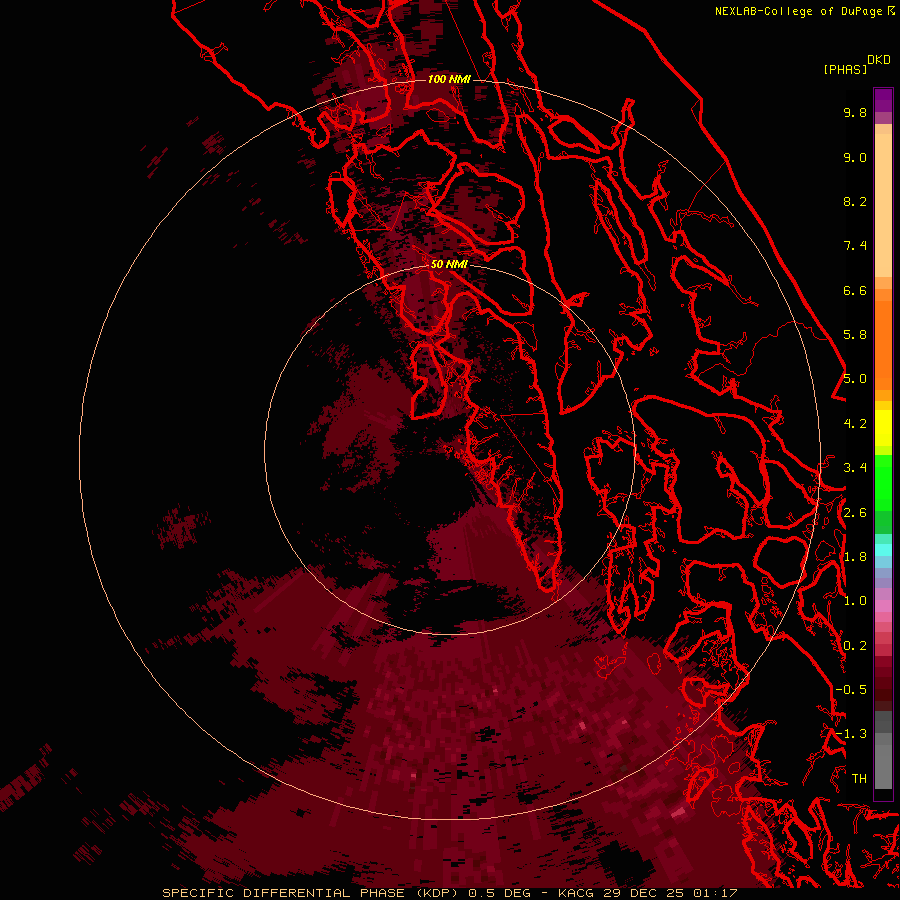Click the -1.3 scale value
The height and width of the screenshot is (900, 900).
[x=851, y=734]
